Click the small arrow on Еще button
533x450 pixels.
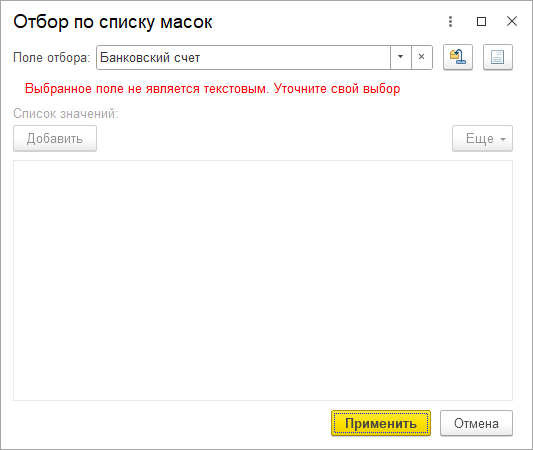click(503, 139)
